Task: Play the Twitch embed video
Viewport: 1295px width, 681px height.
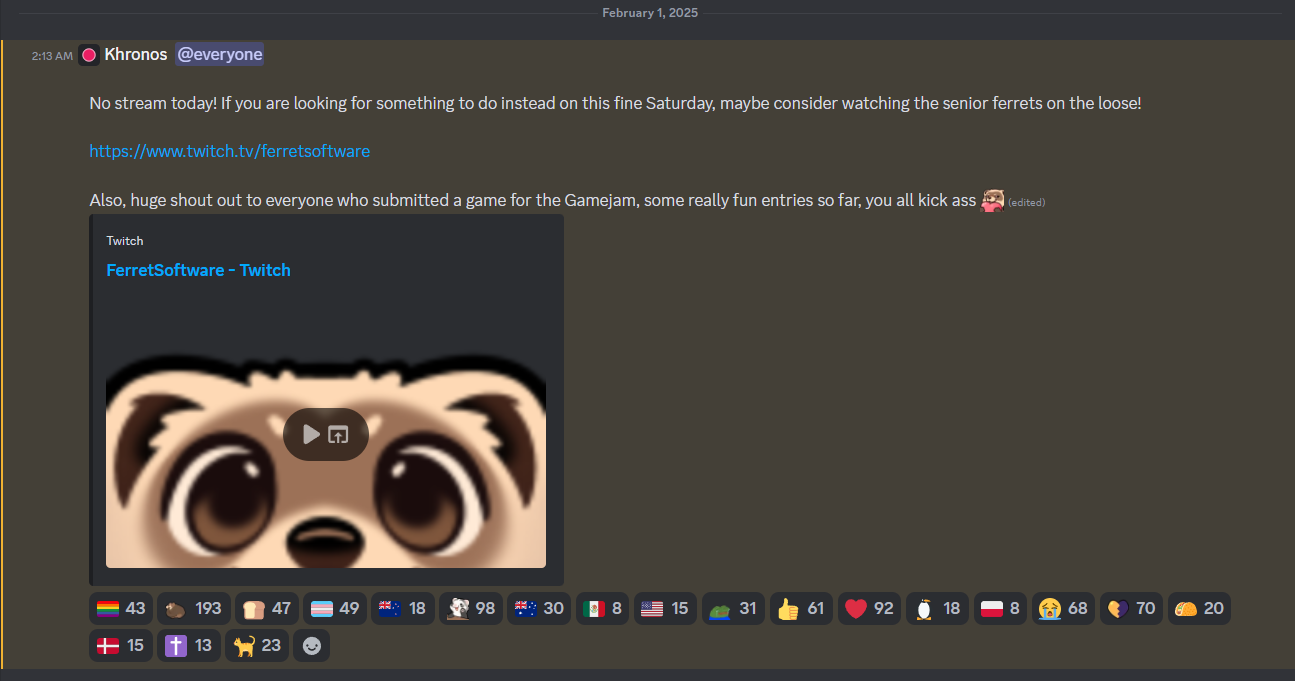Action: tap(312, 434)
